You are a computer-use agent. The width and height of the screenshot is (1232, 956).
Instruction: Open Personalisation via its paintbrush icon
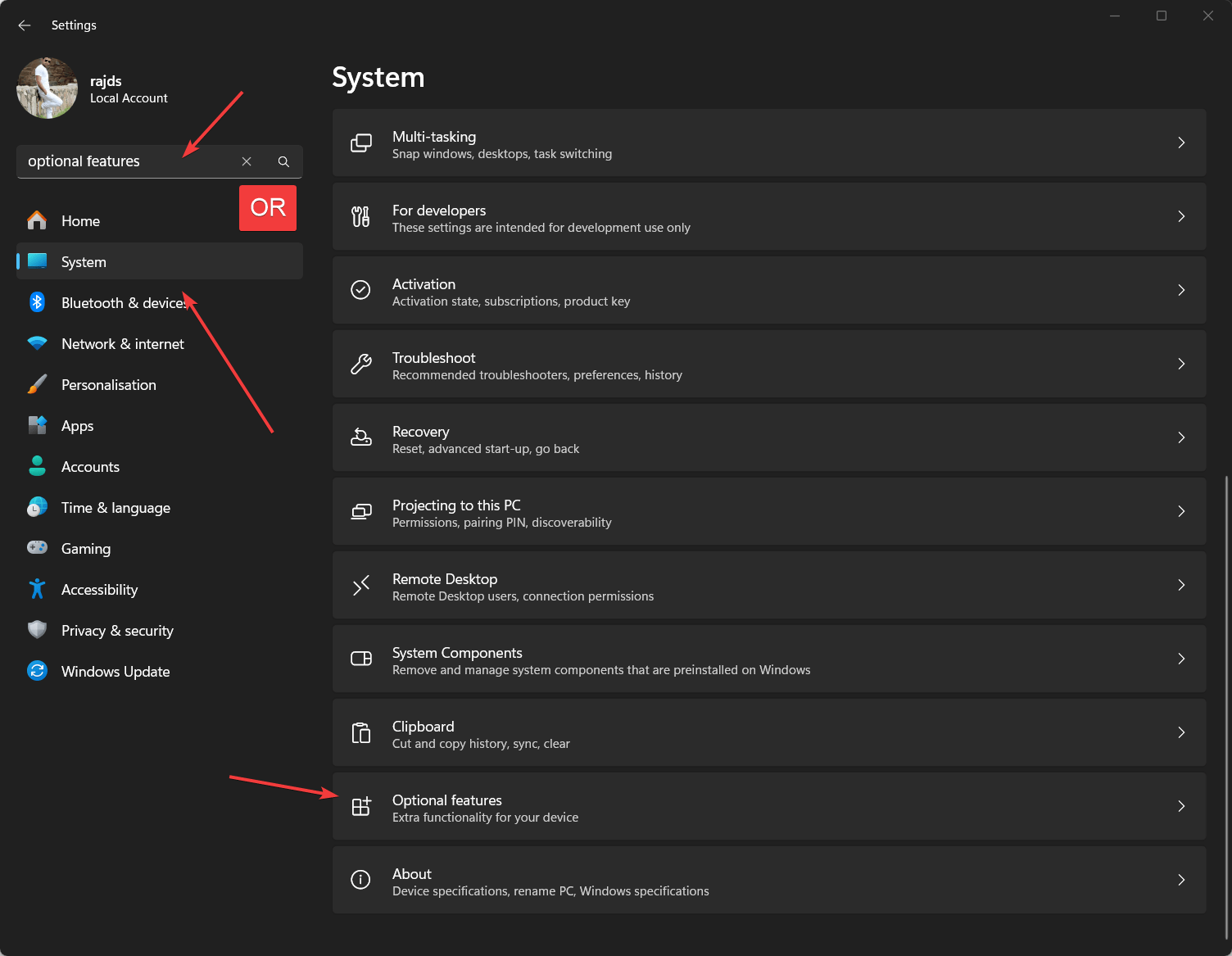[x=37, y=384]
